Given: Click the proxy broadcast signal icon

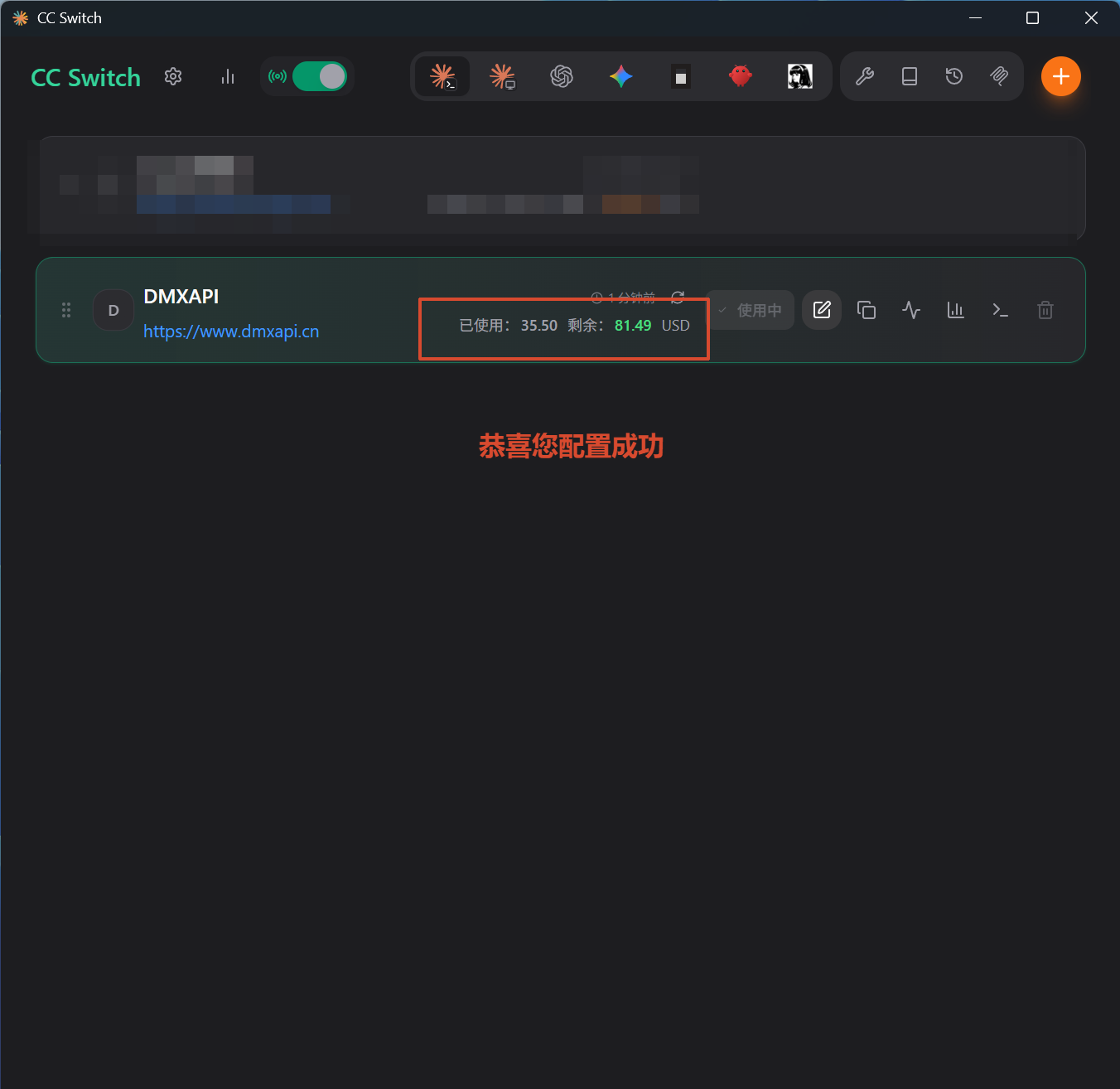Looking at the screenshot, I should click(x=278, y=76).
